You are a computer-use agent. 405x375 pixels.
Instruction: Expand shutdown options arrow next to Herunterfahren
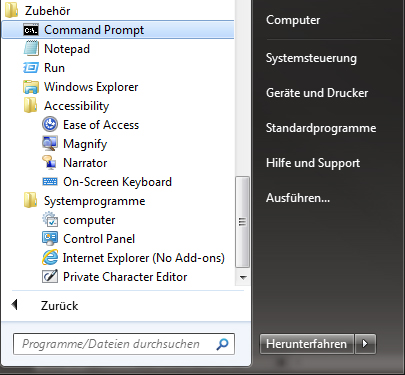tap(365, 344)
